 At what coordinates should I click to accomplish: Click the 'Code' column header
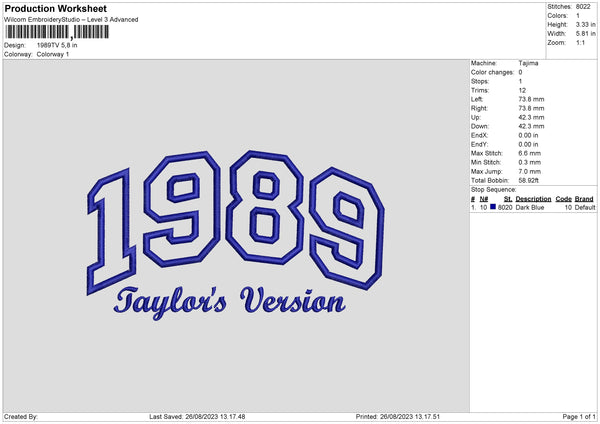563,199
